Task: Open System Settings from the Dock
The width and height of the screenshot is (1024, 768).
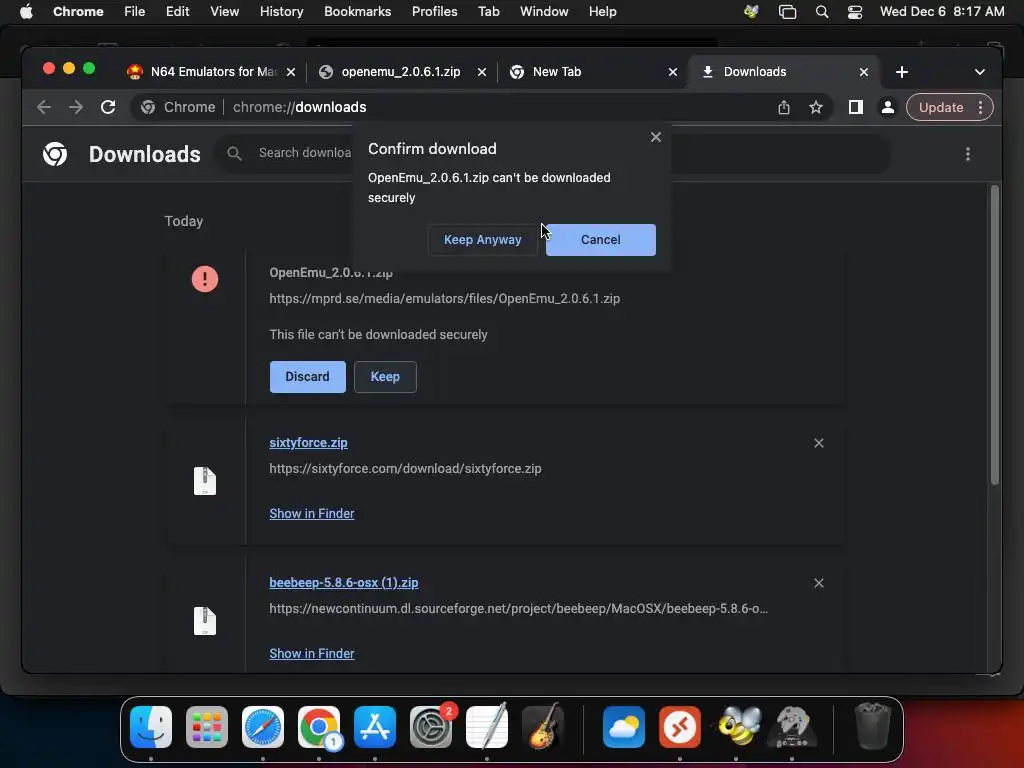Action: click(x=431, y=727)
